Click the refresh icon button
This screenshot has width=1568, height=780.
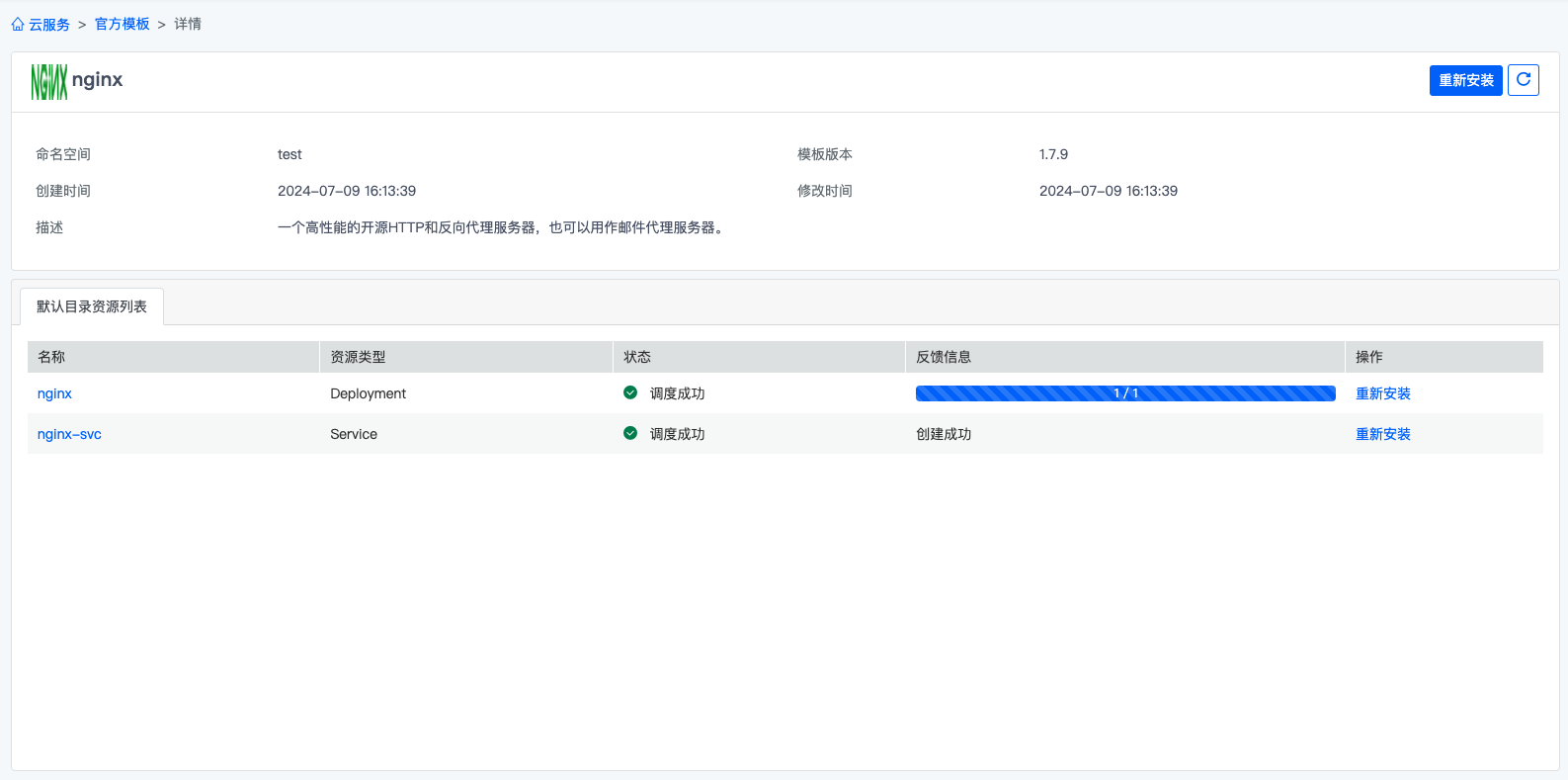(x=1524, y=80)
